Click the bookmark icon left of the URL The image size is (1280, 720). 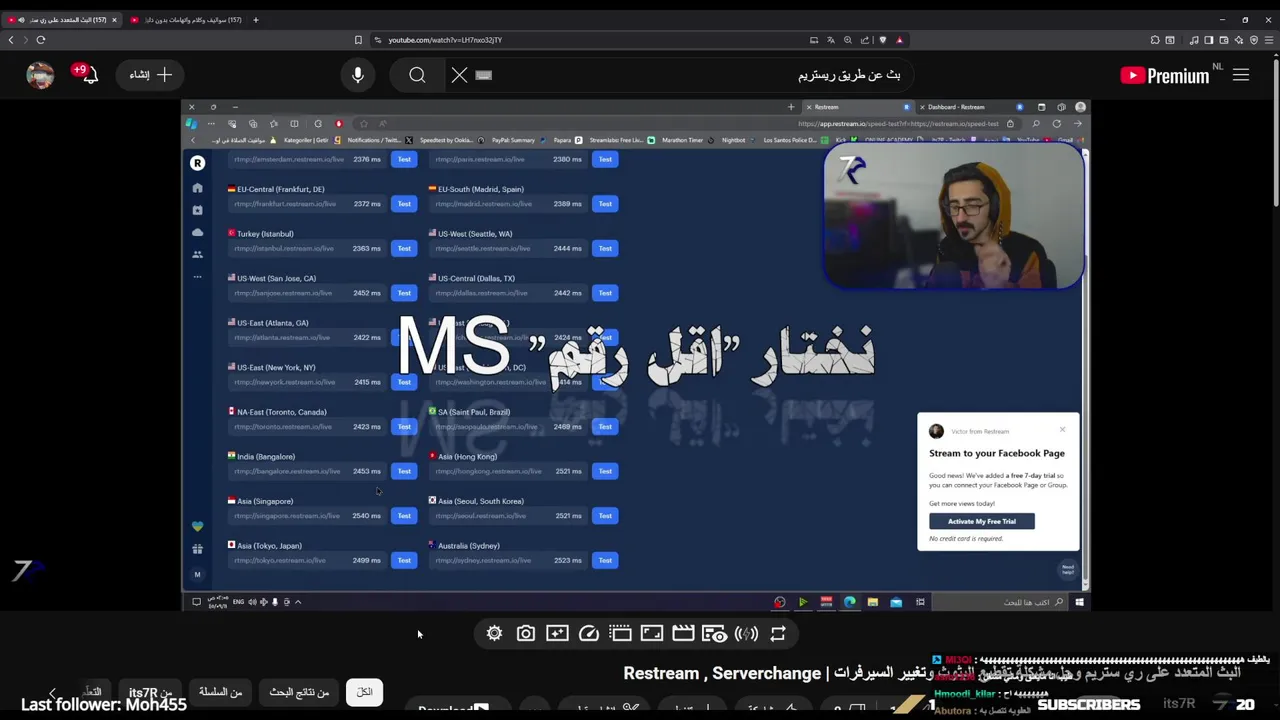(x=358, y=40)
